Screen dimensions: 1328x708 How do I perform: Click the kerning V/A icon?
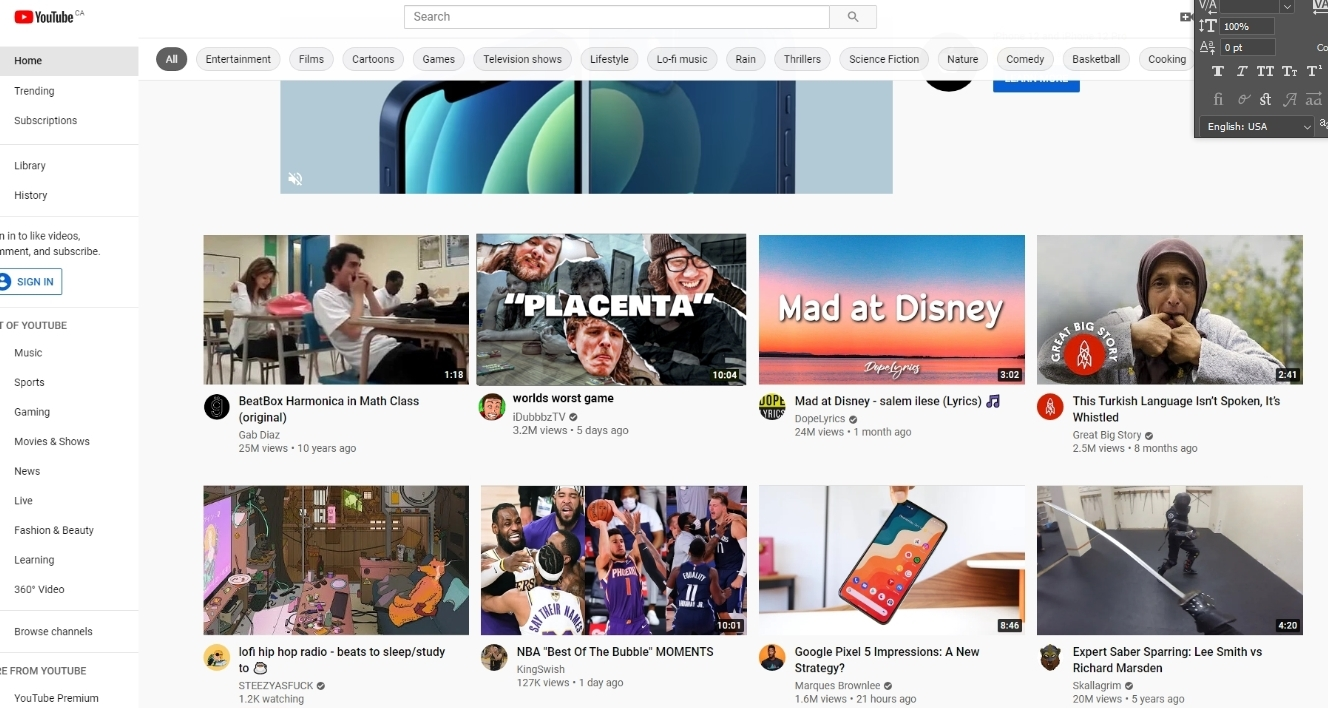click(1208, 6)
